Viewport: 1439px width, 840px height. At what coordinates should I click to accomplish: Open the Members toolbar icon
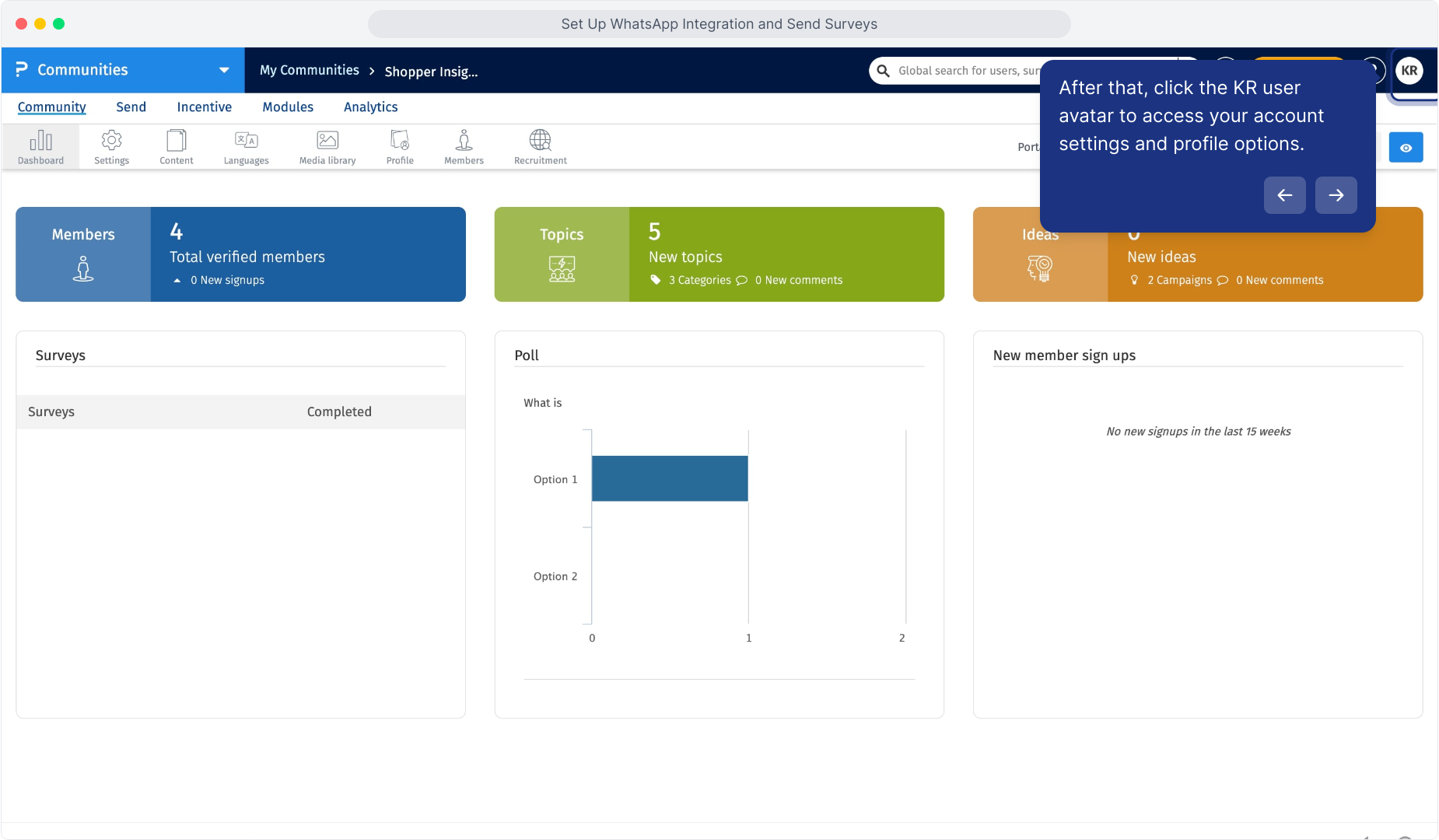[x=464, y=147]
